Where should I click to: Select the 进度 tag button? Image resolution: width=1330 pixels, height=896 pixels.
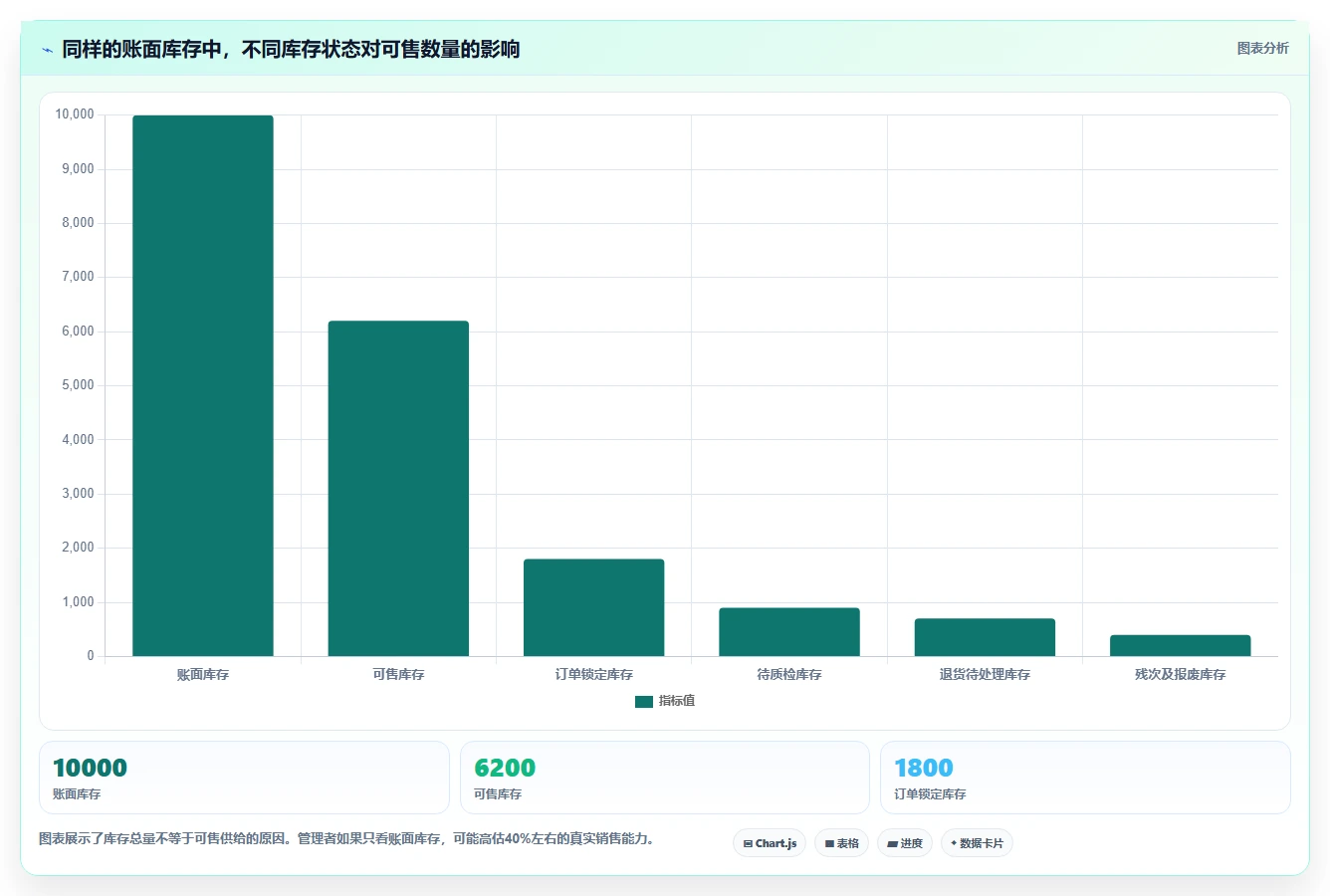(905, 843)
